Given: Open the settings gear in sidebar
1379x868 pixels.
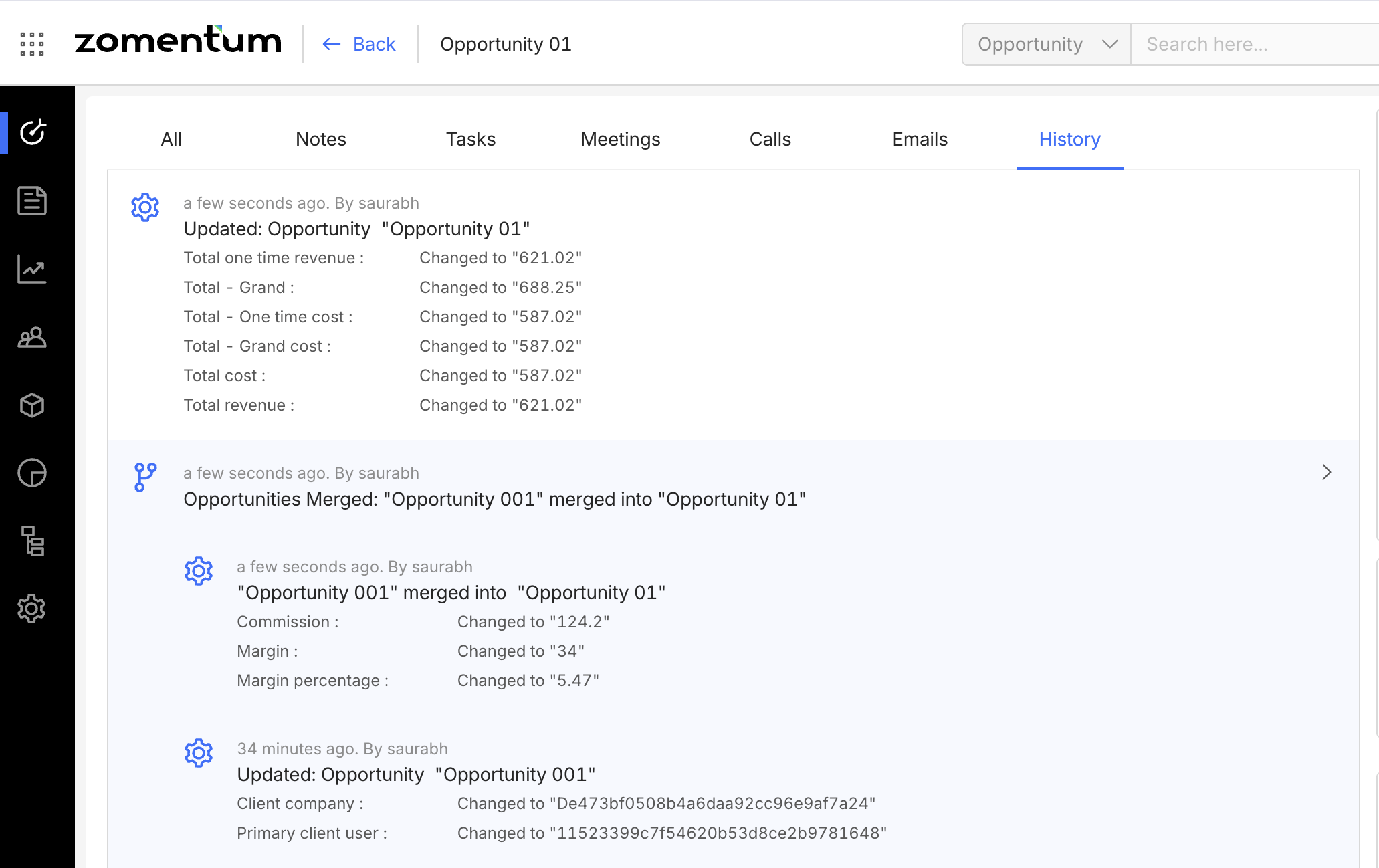Looking at the screenshot, I should (x=32, y=609).
